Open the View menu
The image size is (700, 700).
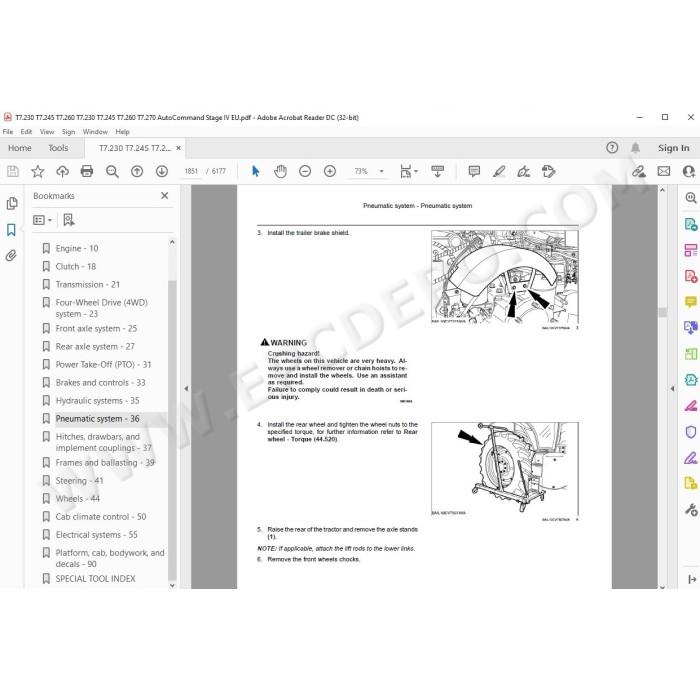47,132
